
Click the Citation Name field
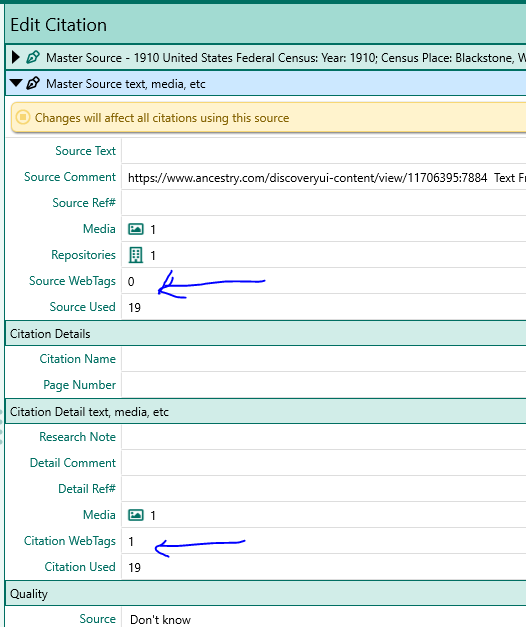tap(324, 359)
